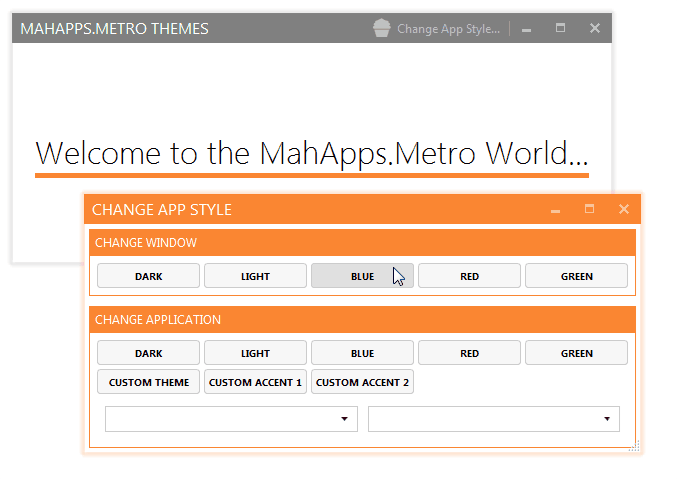The image size is (677, 479).
Task: Set window theme to Light
Action: [x=255, y=276]
